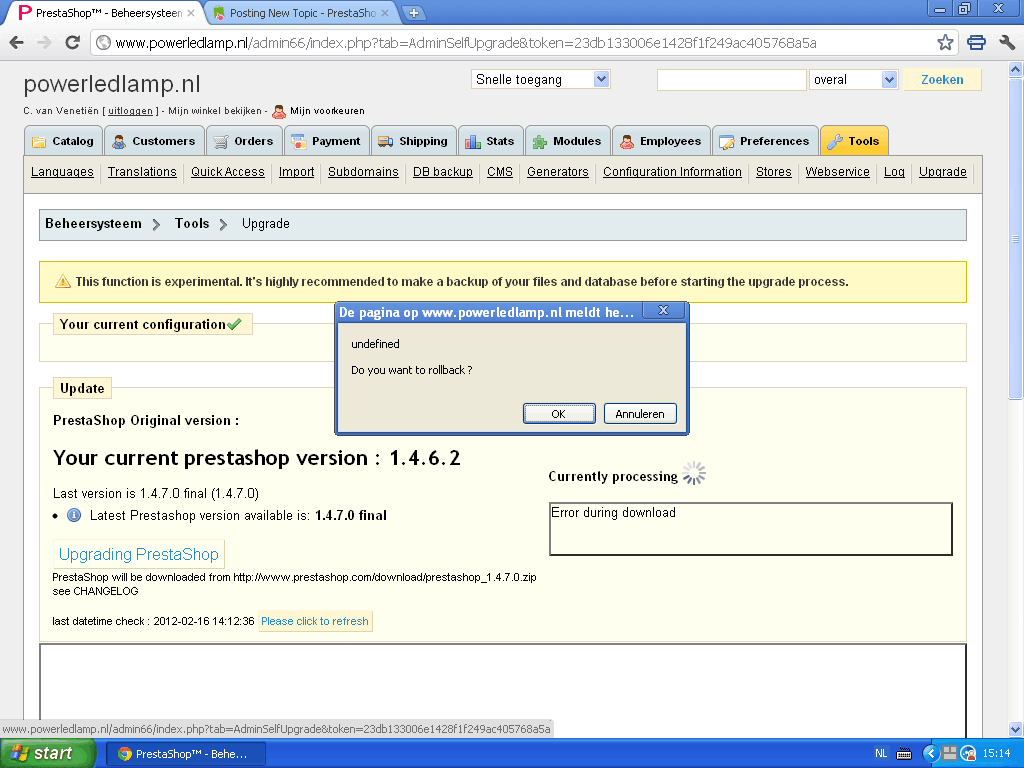This screenshot has width=1024, height=768.
Task: Click the Tools tab wrench icon
Action: (x=835, y=142)
